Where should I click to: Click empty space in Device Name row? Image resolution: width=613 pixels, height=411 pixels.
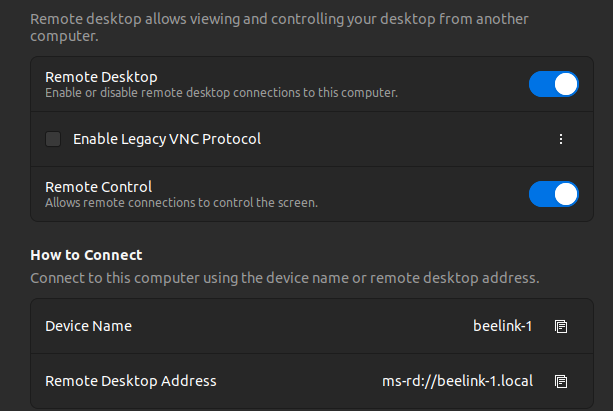tap(300, 326)
